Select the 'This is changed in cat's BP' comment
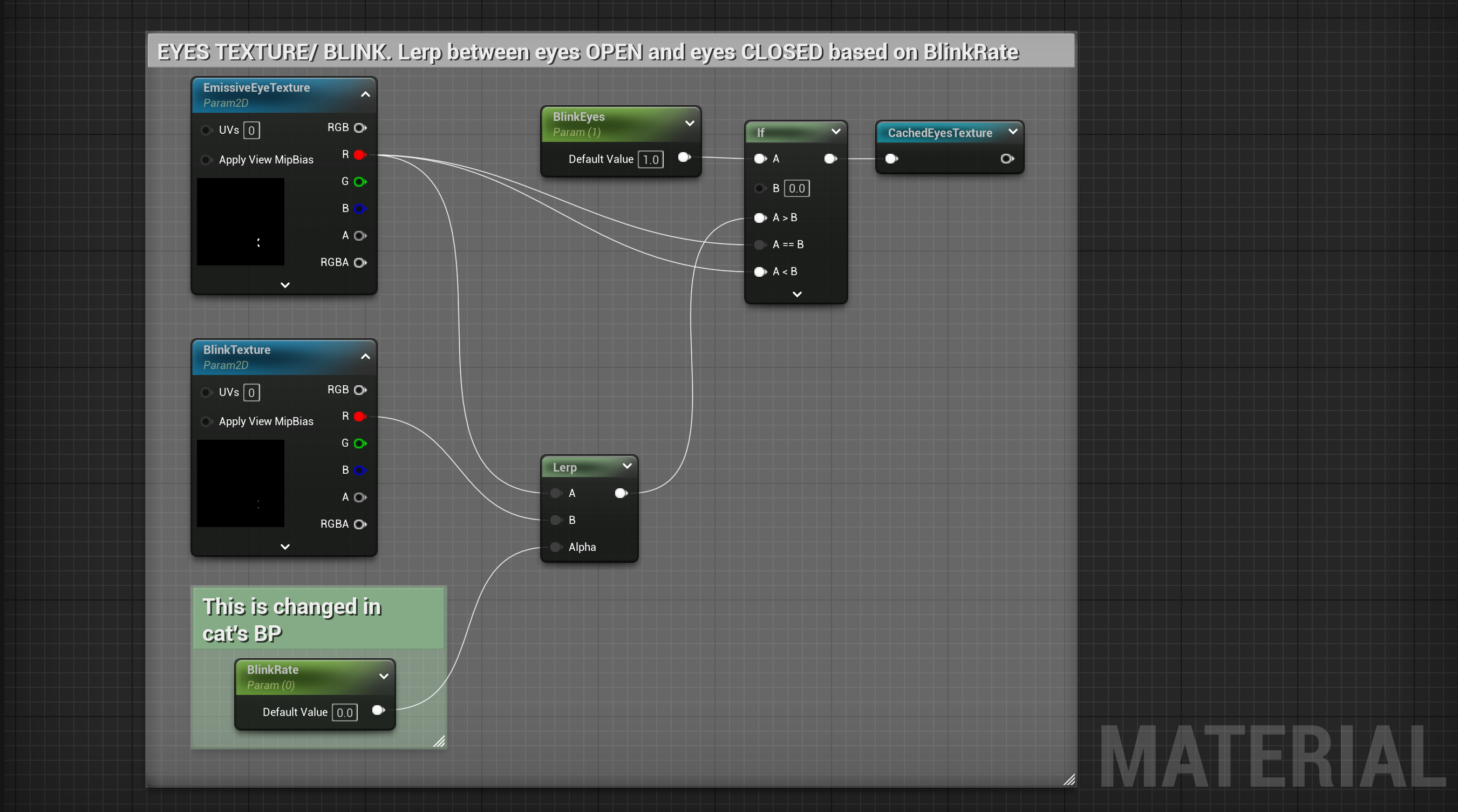Viewport: 1458px width, 812px height. [x=319, y=618]
